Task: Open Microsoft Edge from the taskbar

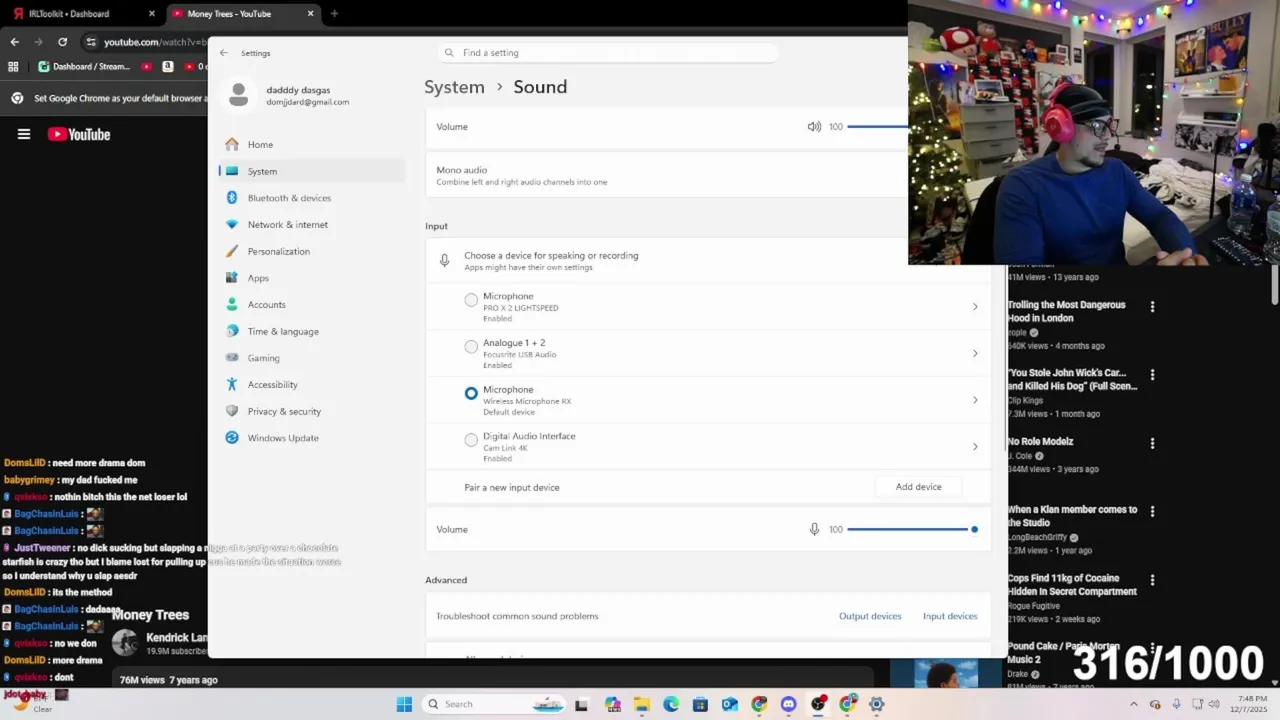Action: pos(671,704)
